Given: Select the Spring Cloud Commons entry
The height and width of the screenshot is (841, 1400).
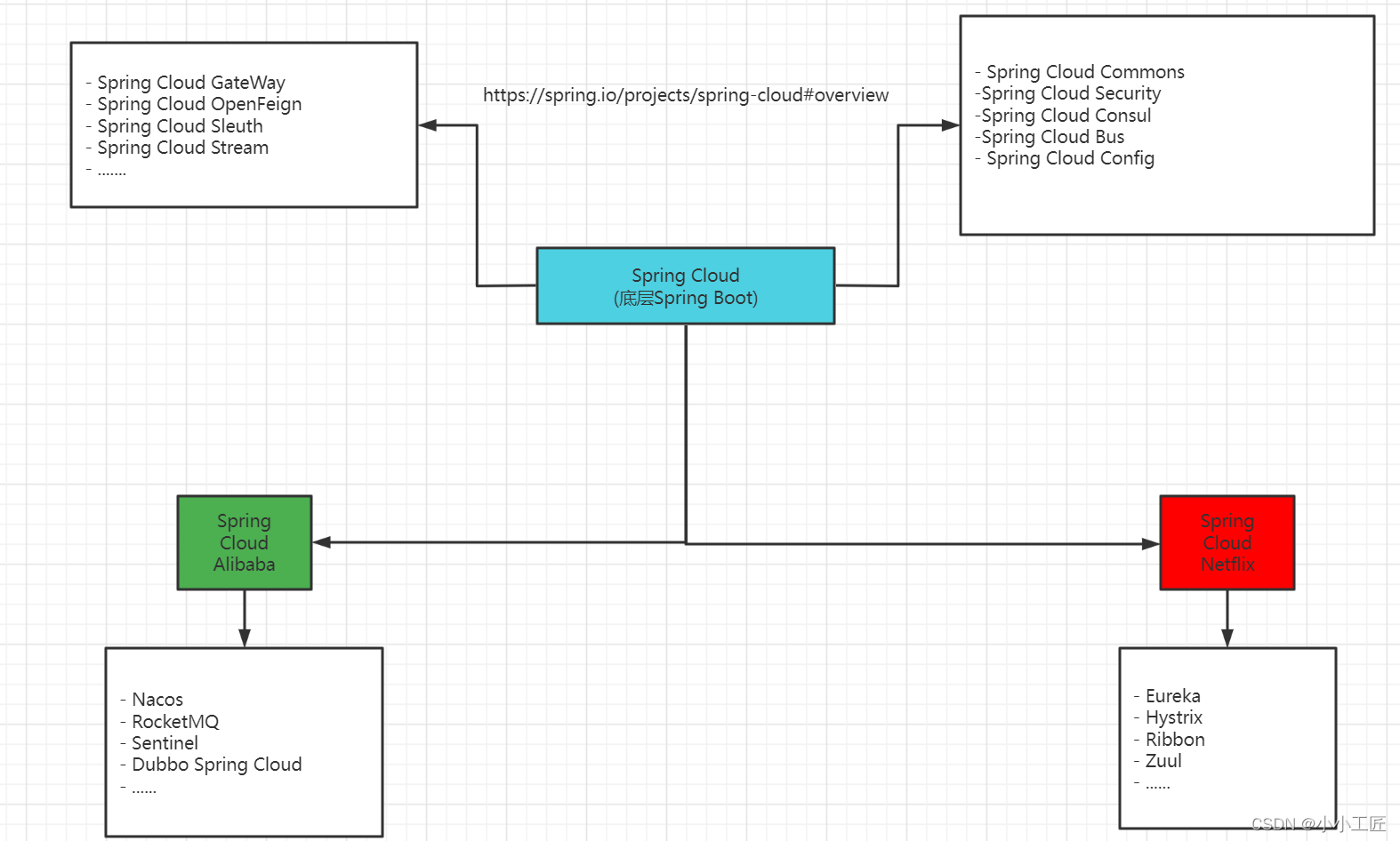Looking at the screenshot, I should 1084,72.
